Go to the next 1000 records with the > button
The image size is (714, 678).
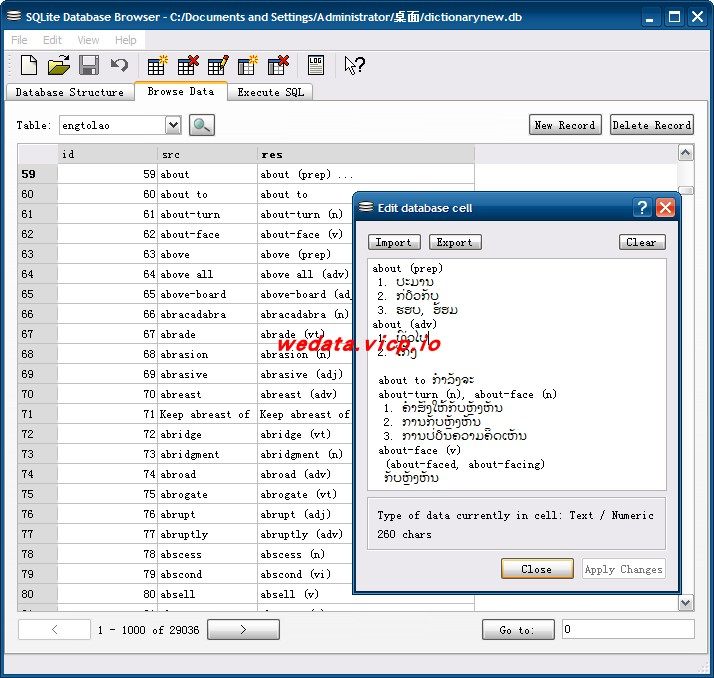coord(243,629)
